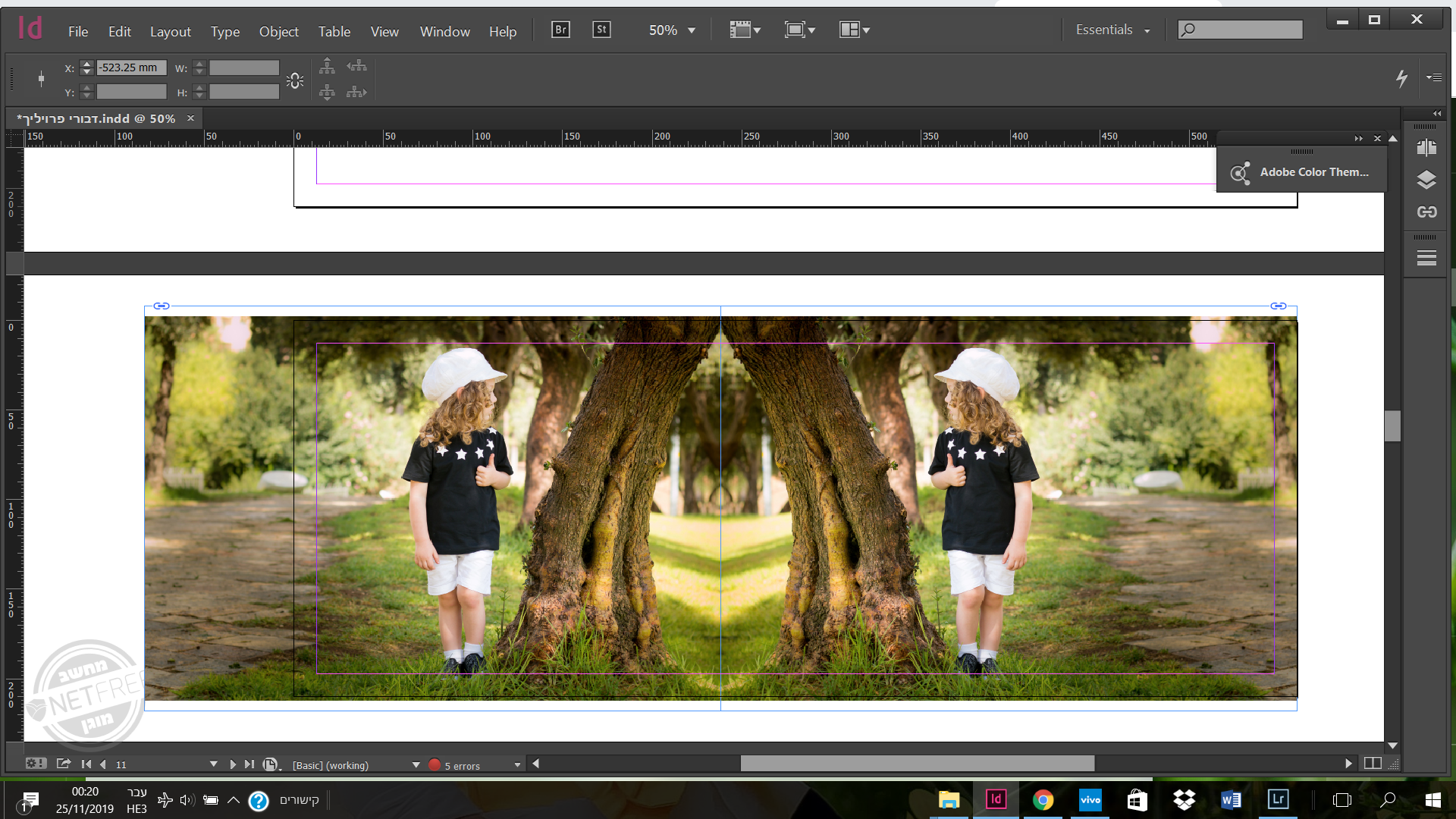Open the Object menu
This screenshot has width=1456, height=819.
click(278, 32)
